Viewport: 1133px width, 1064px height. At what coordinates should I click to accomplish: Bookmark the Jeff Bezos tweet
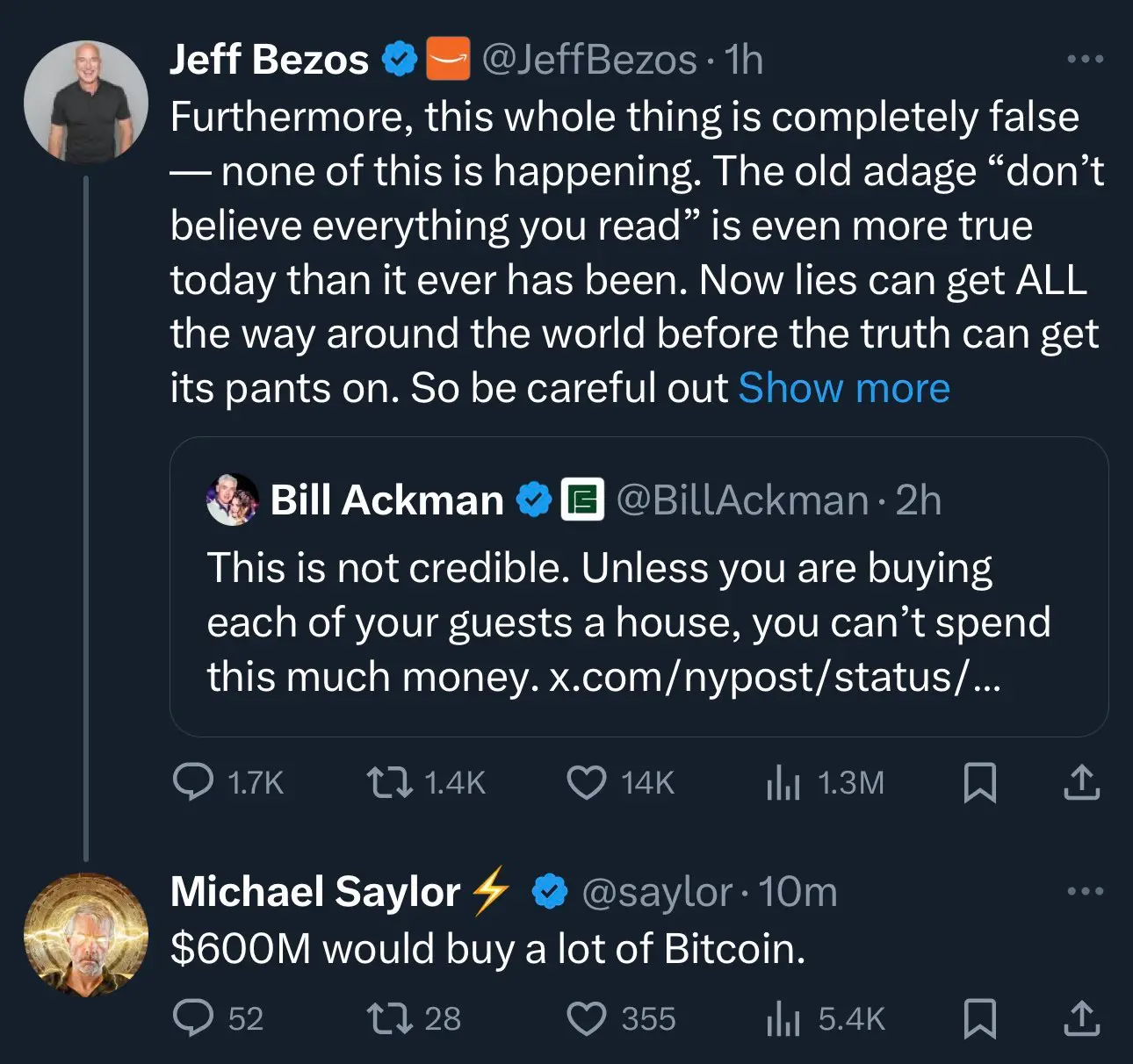click(979, 782)
